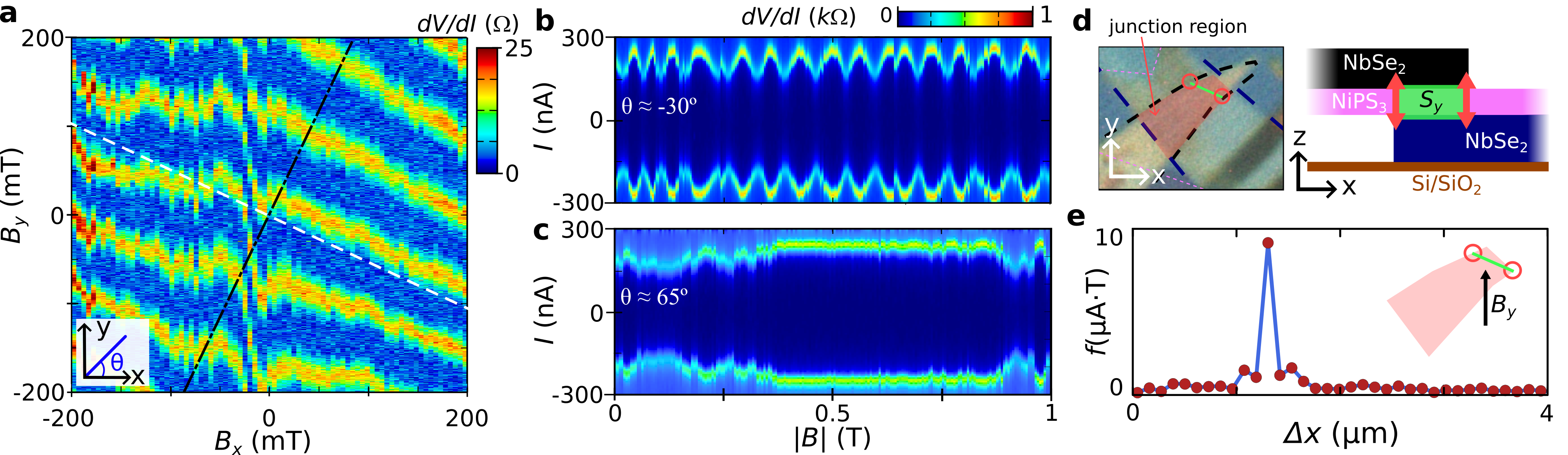
Task: Click the Bx (mT) axis label
Action: 262,441
